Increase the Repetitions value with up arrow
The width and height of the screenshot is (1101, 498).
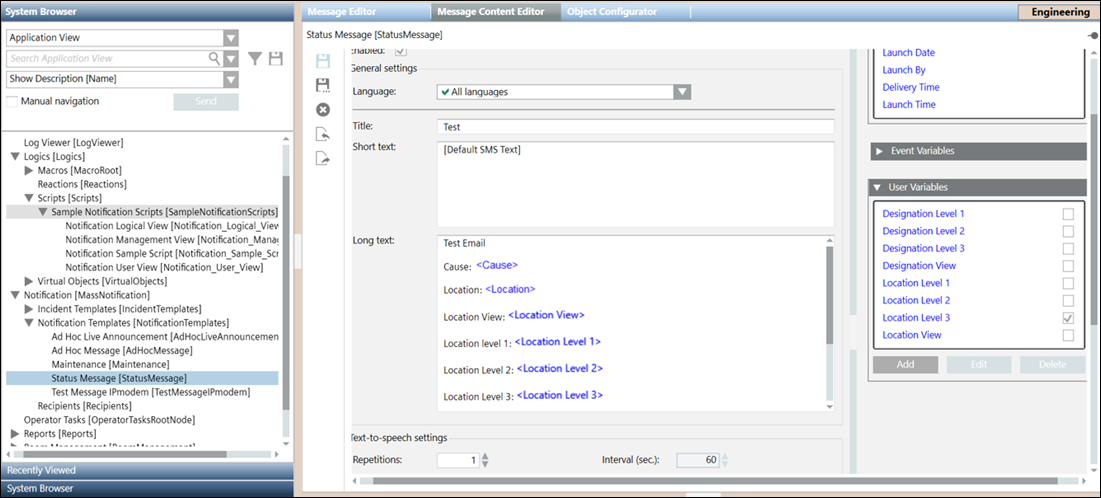[486, 456]
